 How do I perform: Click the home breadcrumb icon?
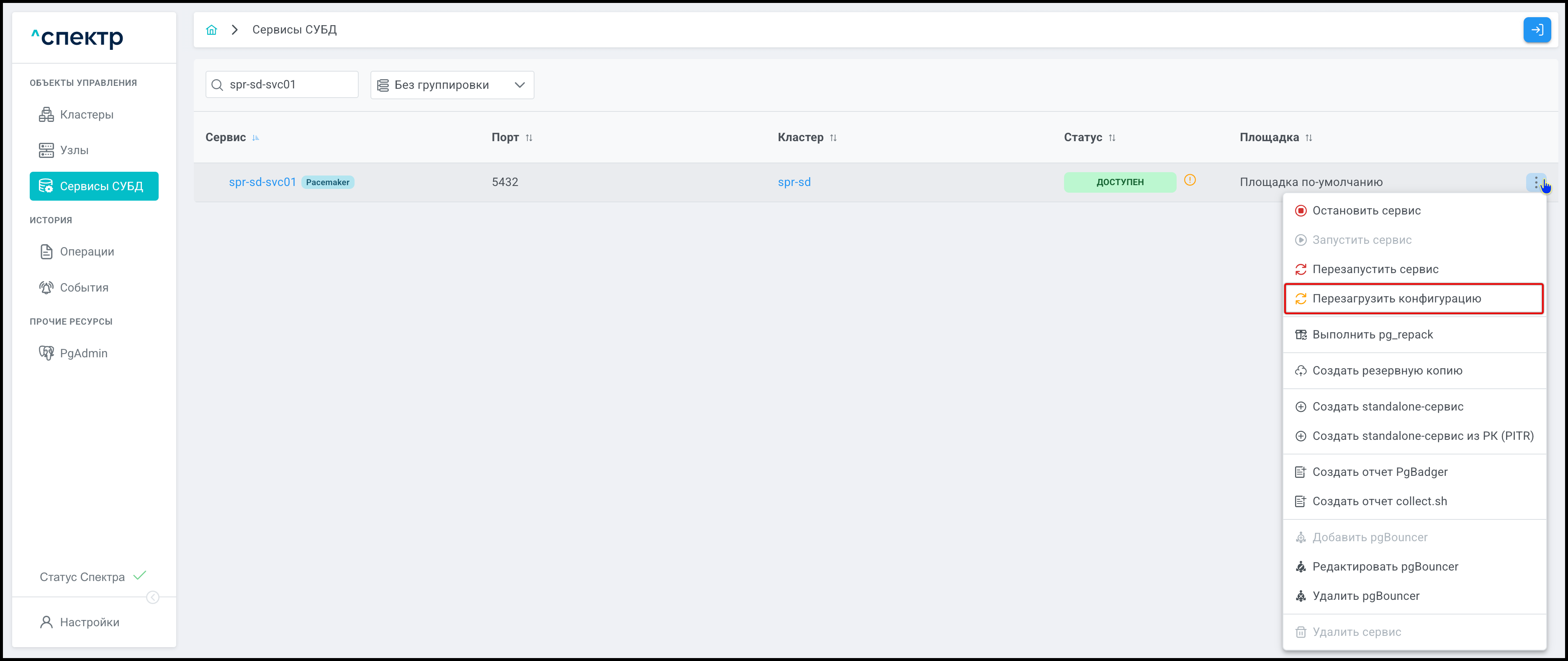click(211, 30)
